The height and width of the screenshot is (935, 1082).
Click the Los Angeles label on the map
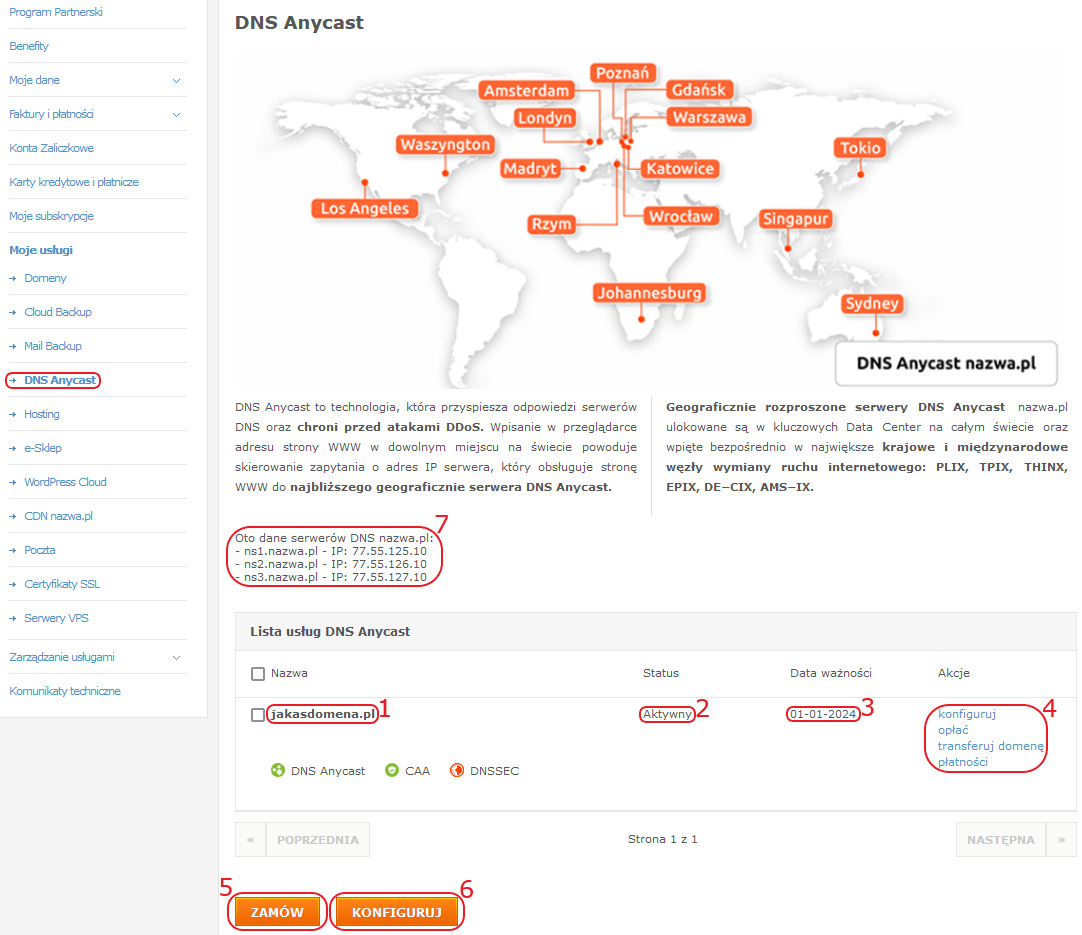click(364, 208)
